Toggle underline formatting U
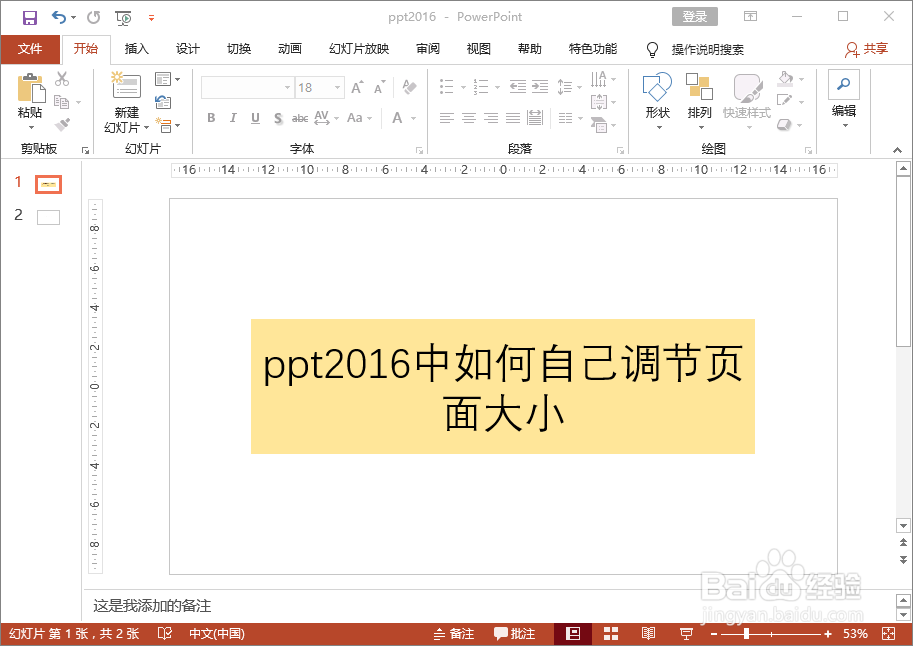 pos(255,118)
